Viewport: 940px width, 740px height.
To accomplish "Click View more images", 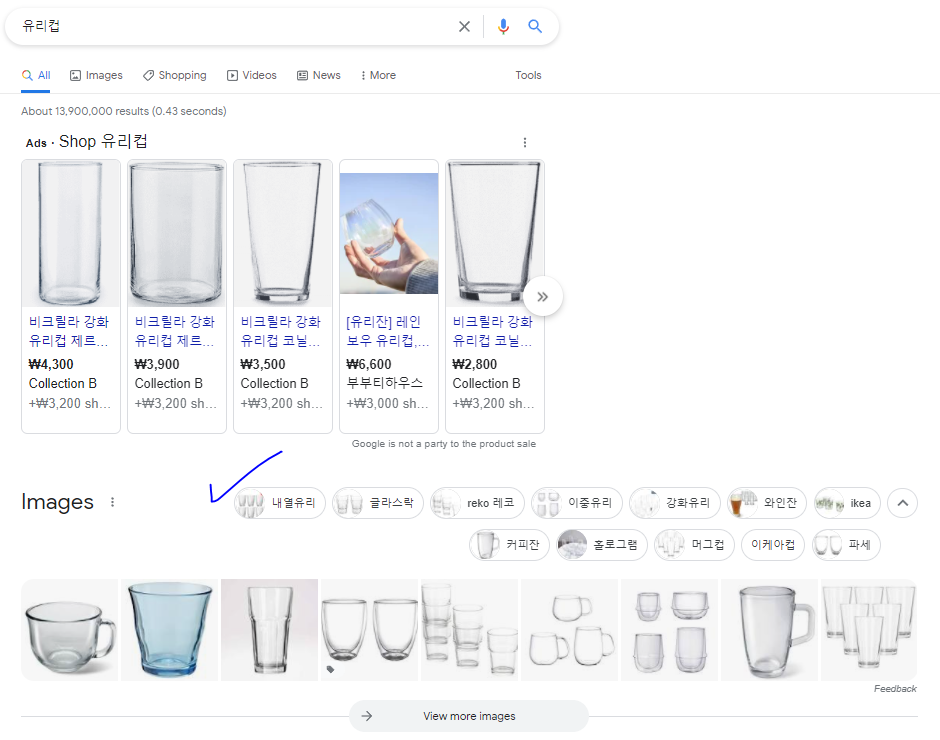I will pyautogui.click(x=469, y=716).
